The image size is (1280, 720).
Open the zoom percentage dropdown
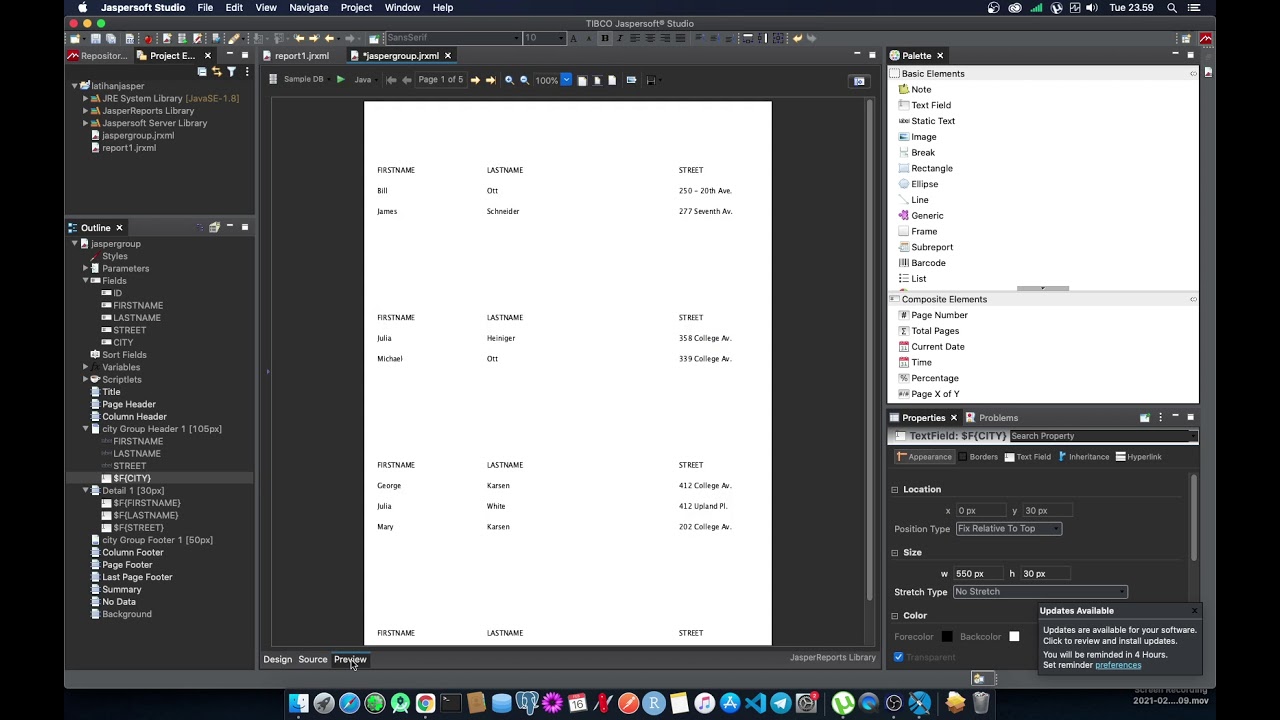coord(566,80)
